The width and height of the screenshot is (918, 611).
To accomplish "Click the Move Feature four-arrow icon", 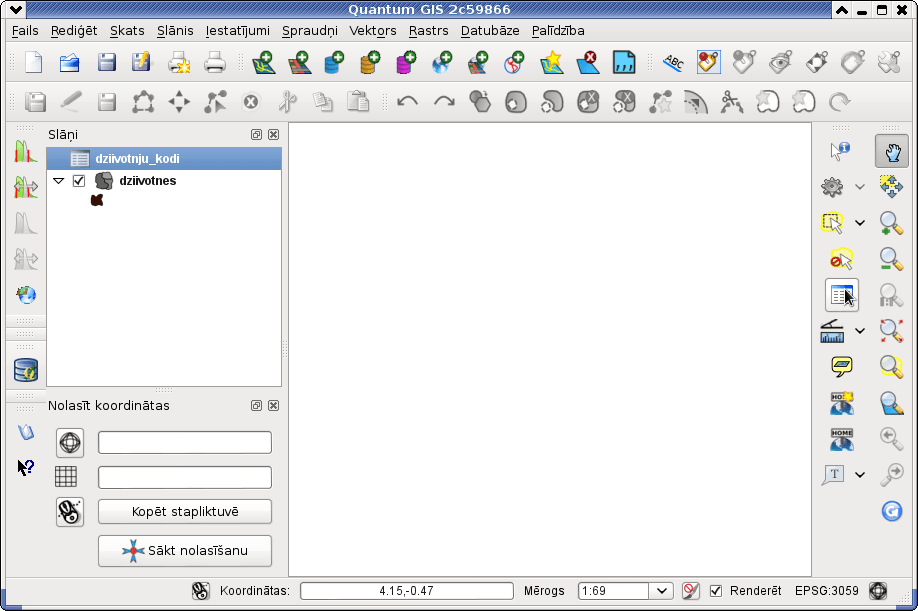I will tap(179, 102).
